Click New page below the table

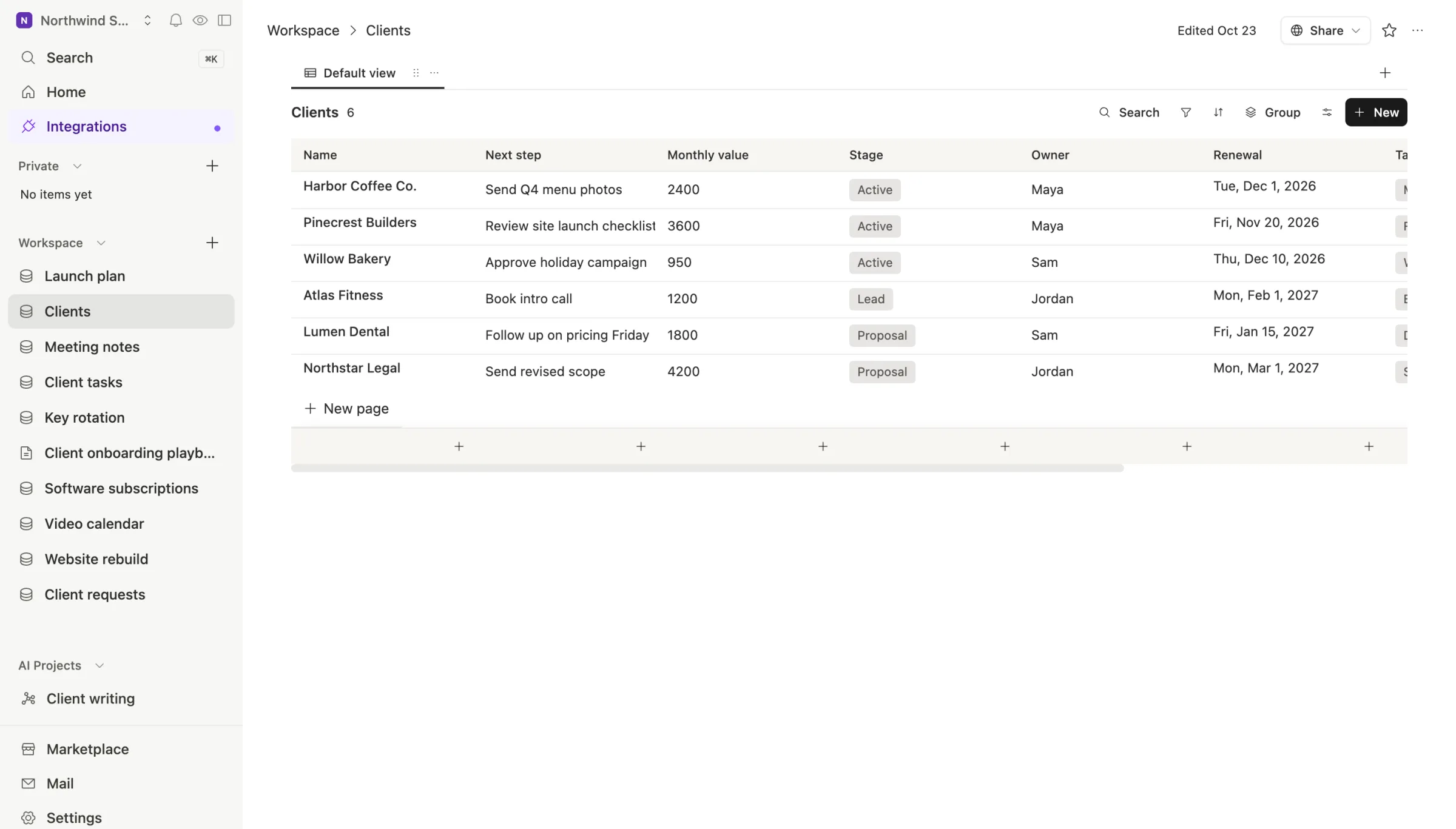[x=346, y=409]
